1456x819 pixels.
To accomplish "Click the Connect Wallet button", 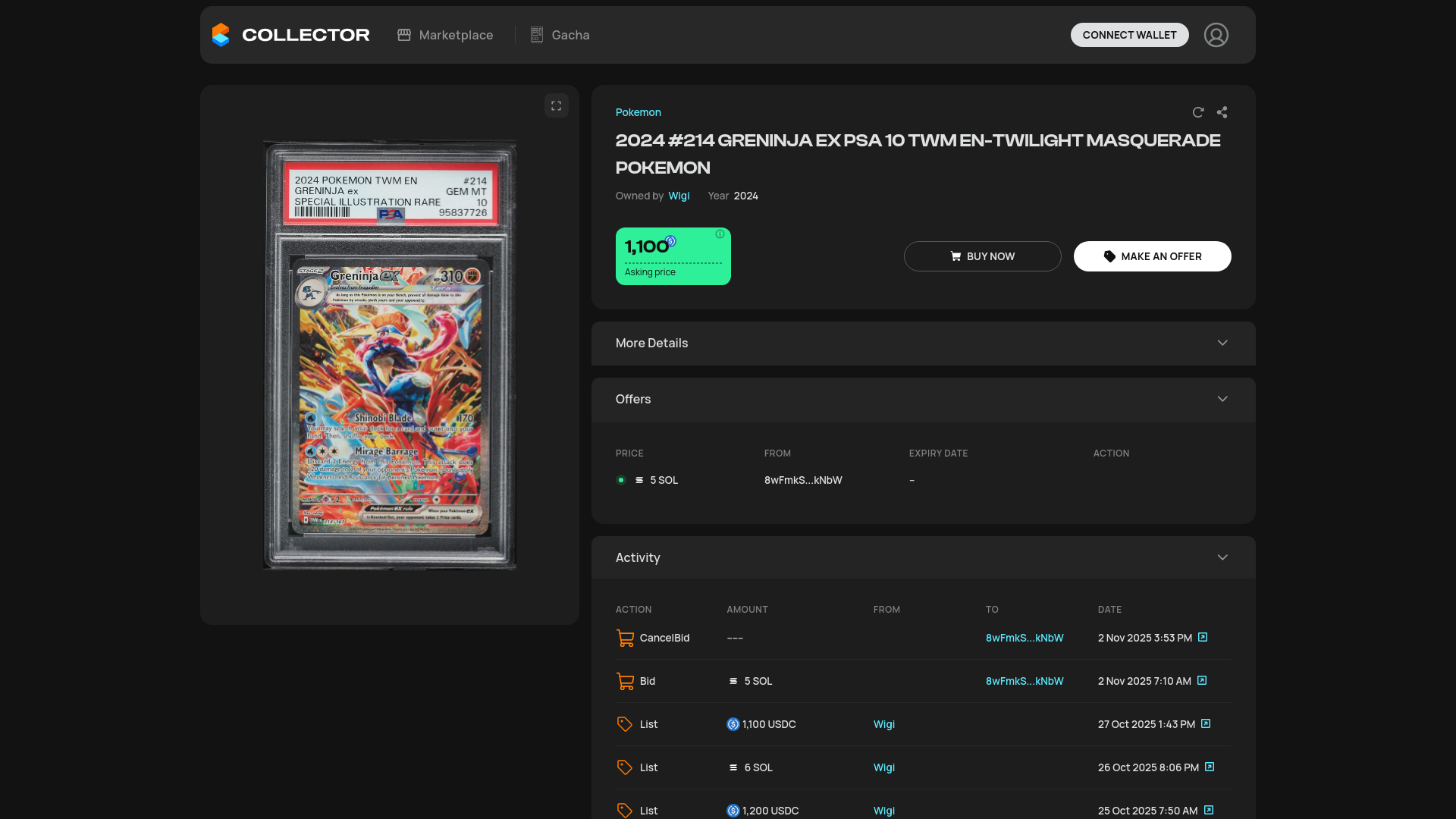I will click(x=1129, y=35).
